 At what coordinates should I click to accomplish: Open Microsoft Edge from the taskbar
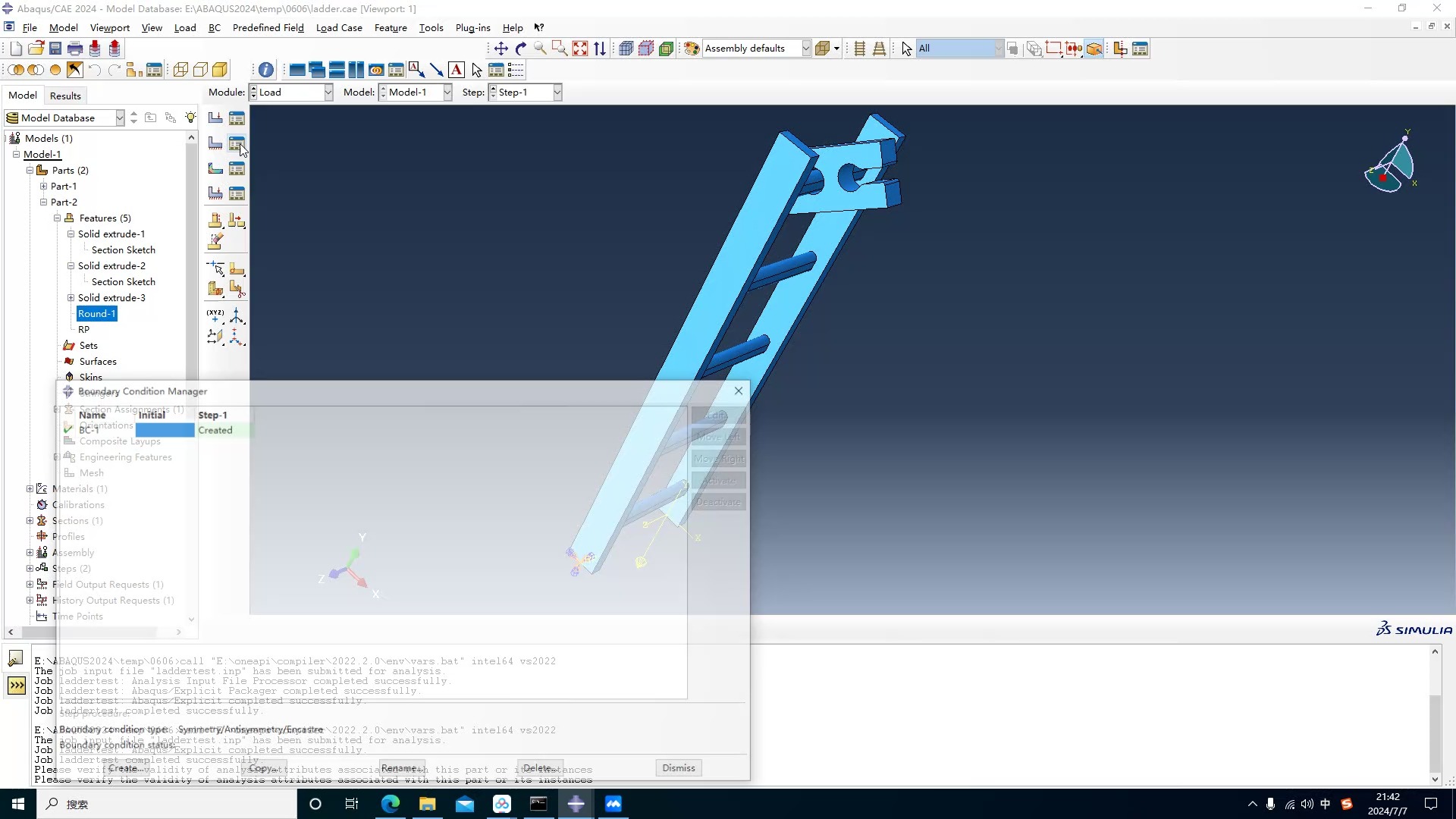click(x=391, y=804)
